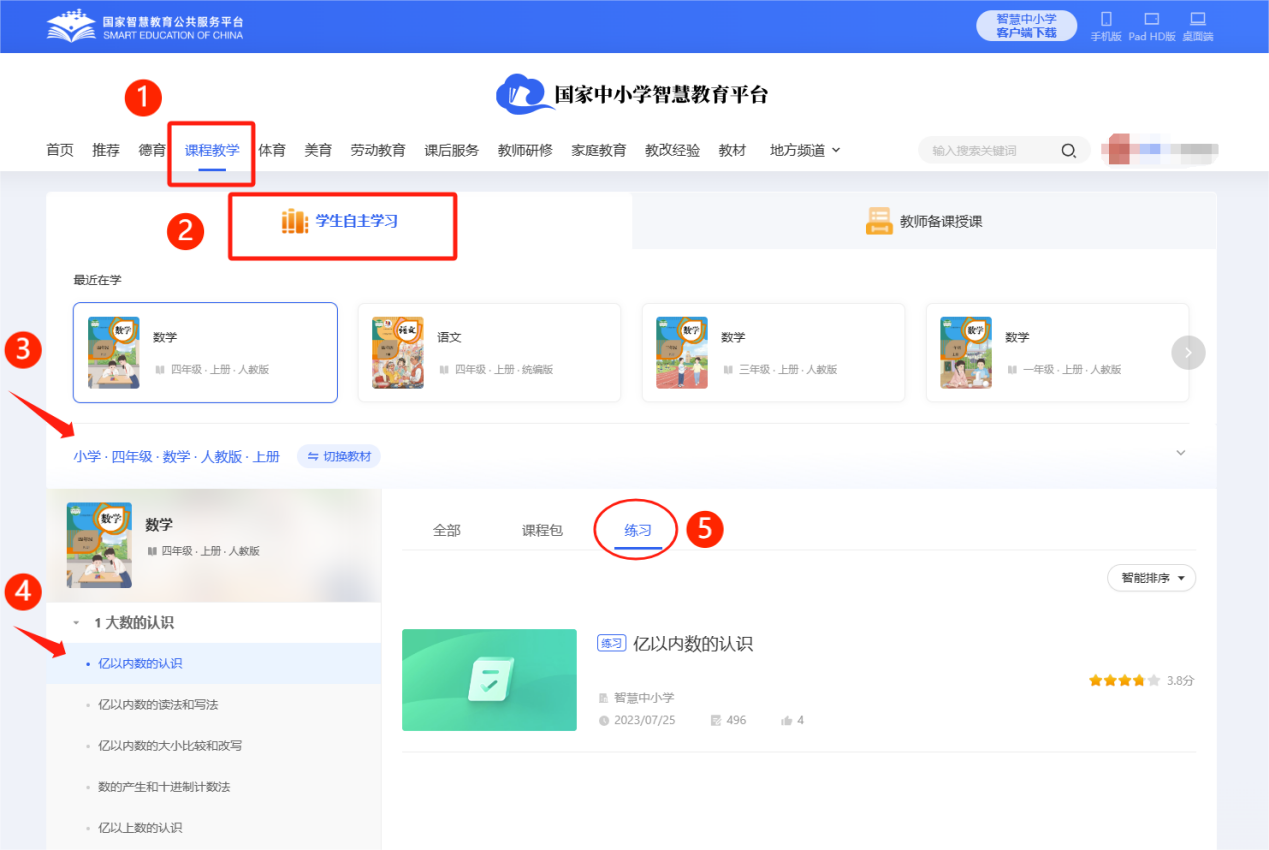Click the 切换教材 switch textbook button
This screenshot has width=1269, height=850.
click(339, 456)
